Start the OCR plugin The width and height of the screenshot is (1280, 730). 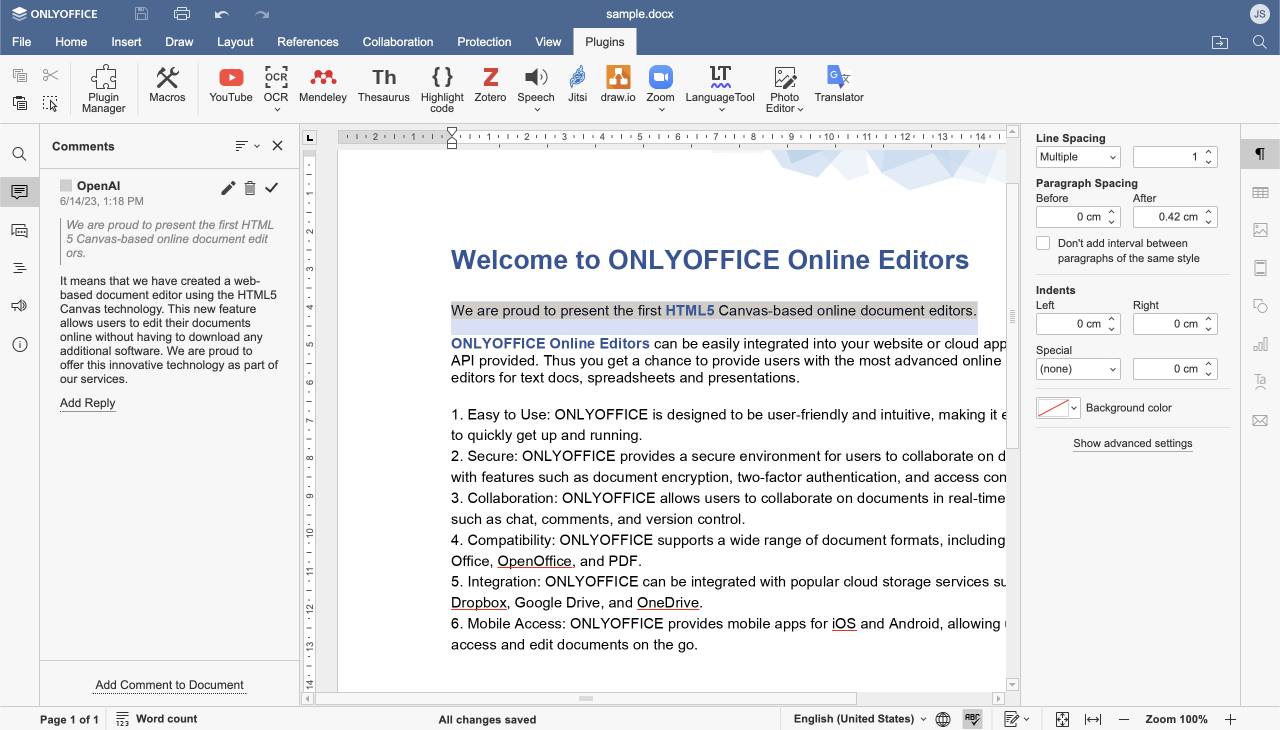click(x=276, y=85)
